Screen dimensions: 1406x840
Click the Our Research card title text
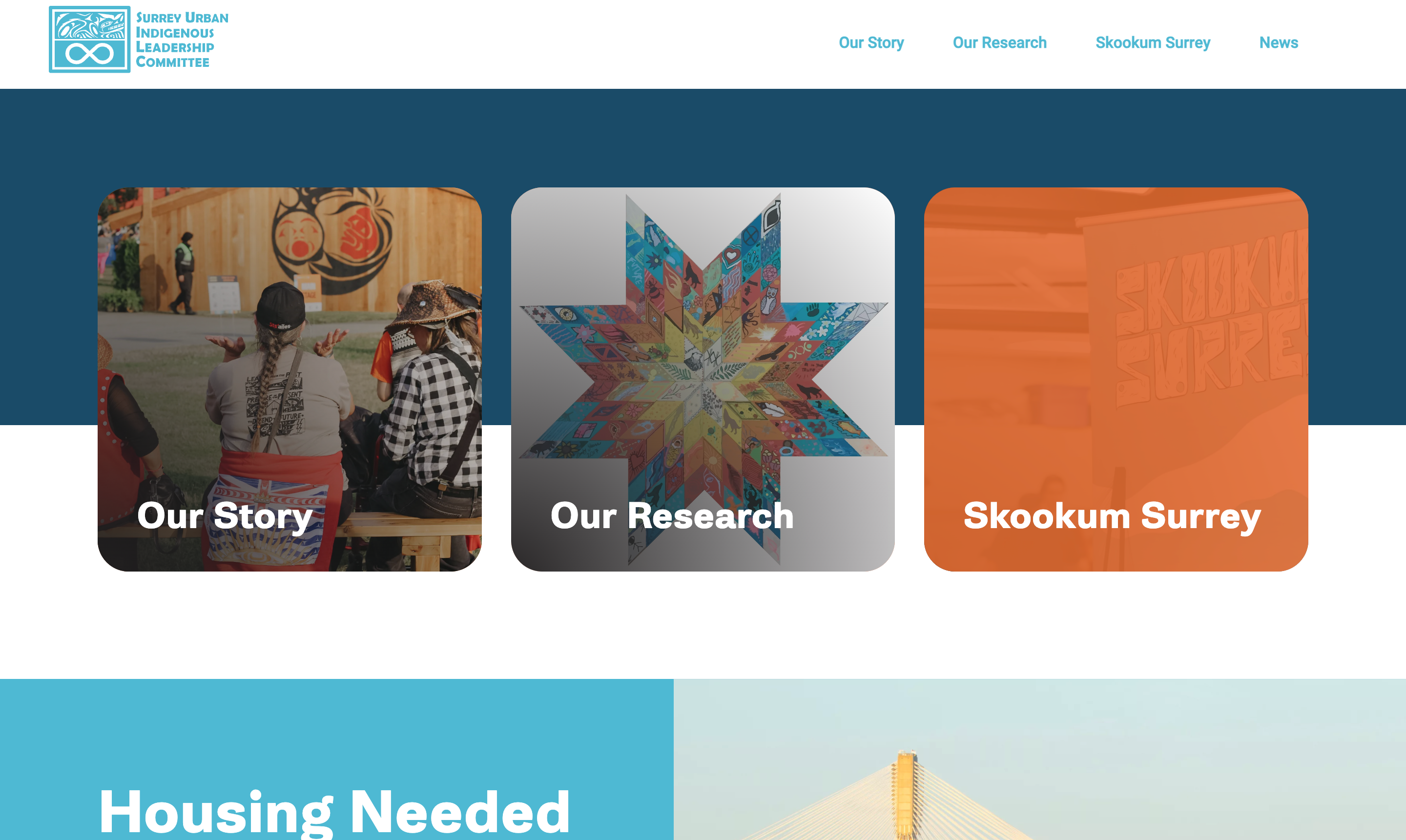pos(672,515)
